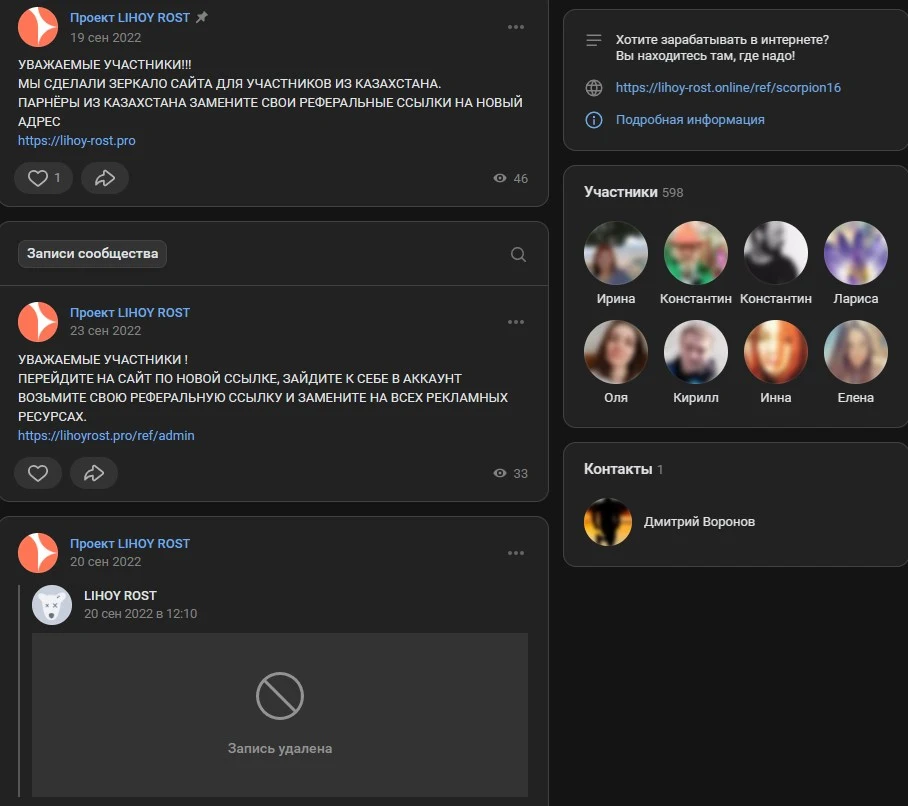Viewport: 908px width, 806px height.
Task: Open the lihoy-rost.online referral link
Action: pyautogui.click(x=728, y=87)
